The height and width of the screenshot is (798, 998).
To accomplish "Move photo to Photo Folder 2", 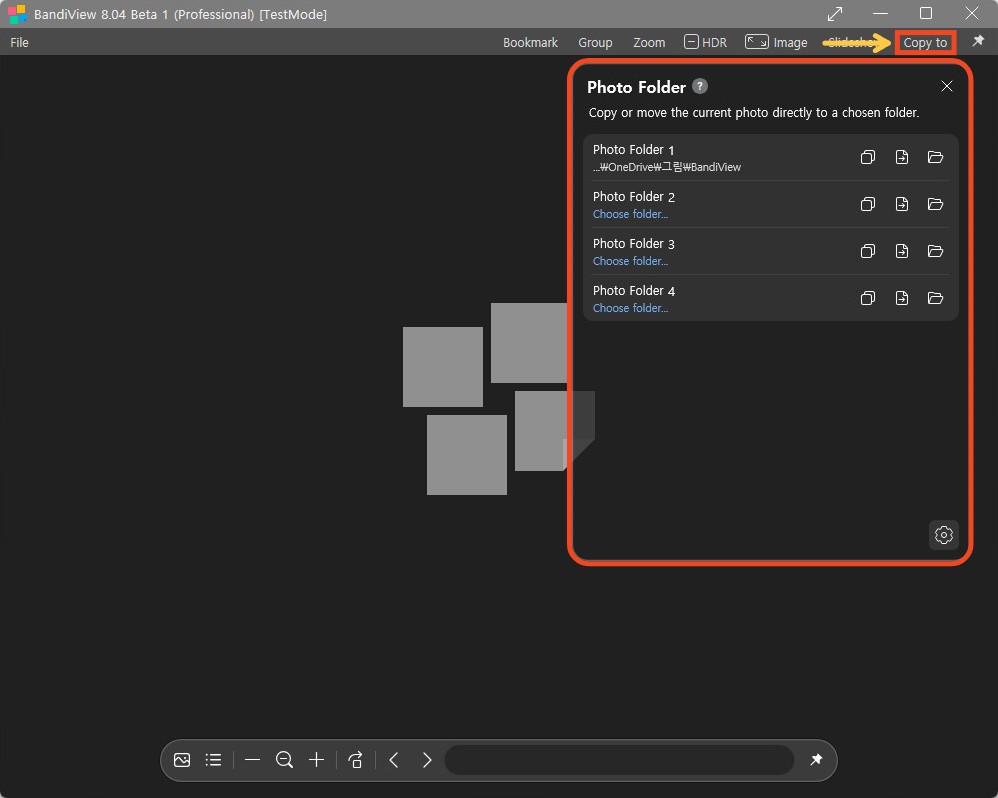I will click(x=902, y=204).
